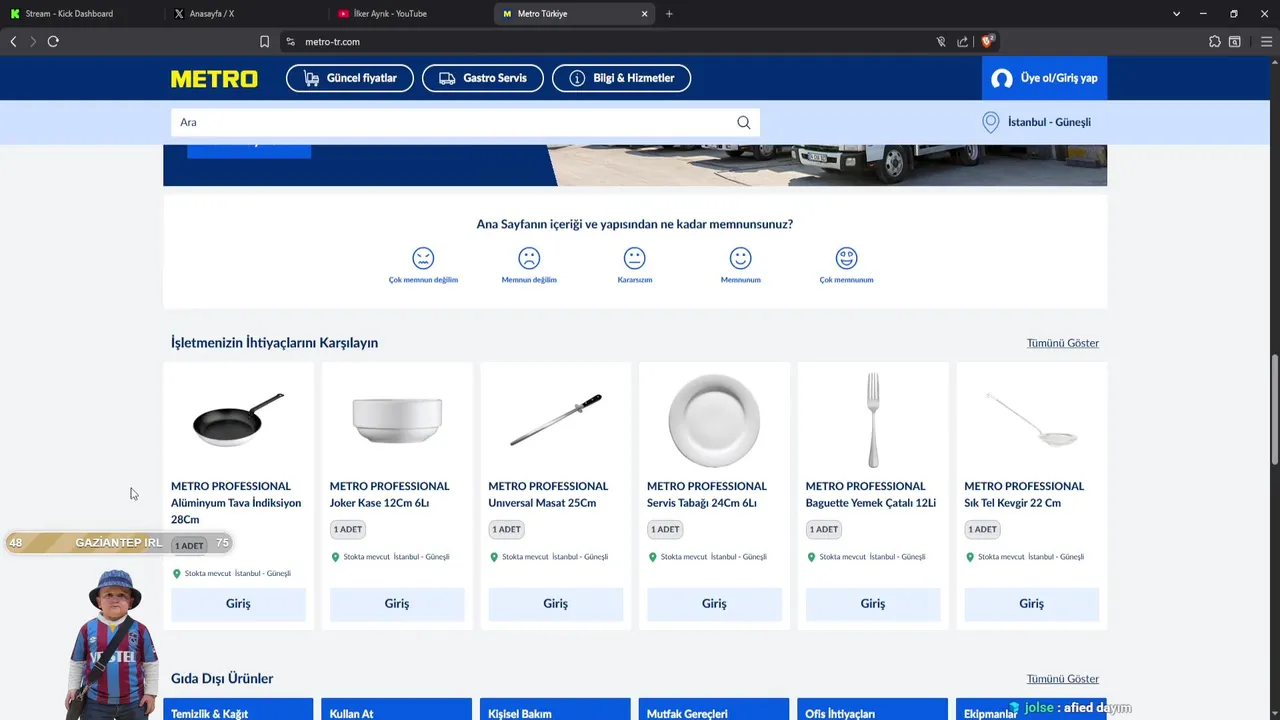This screenshot has height=720, width=1280.
Task: Open Temizlik & Kağıt category
Action: (238, 709)
